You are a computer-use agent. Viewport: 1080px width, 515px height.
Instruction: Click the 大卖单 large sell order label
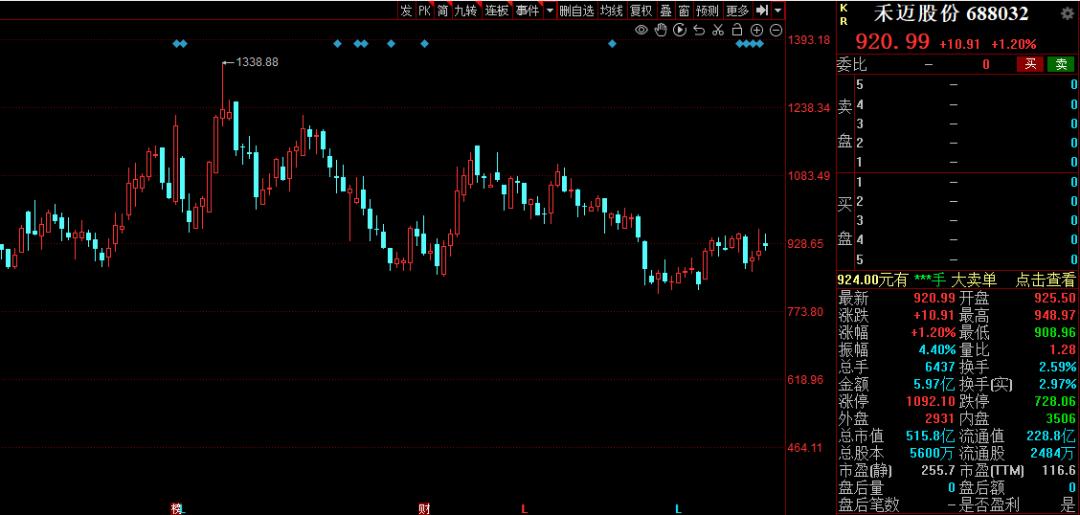coord(973,280)
